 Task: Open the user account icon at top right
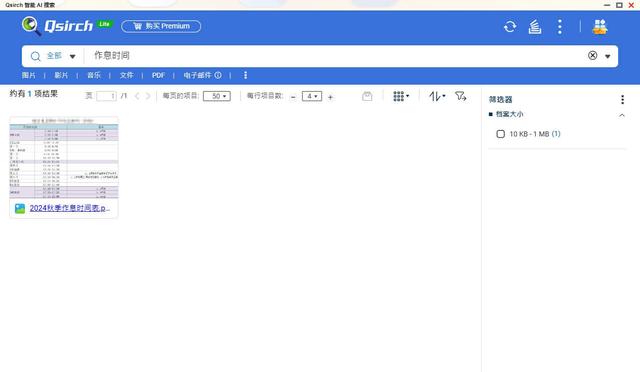click(600, 27)
